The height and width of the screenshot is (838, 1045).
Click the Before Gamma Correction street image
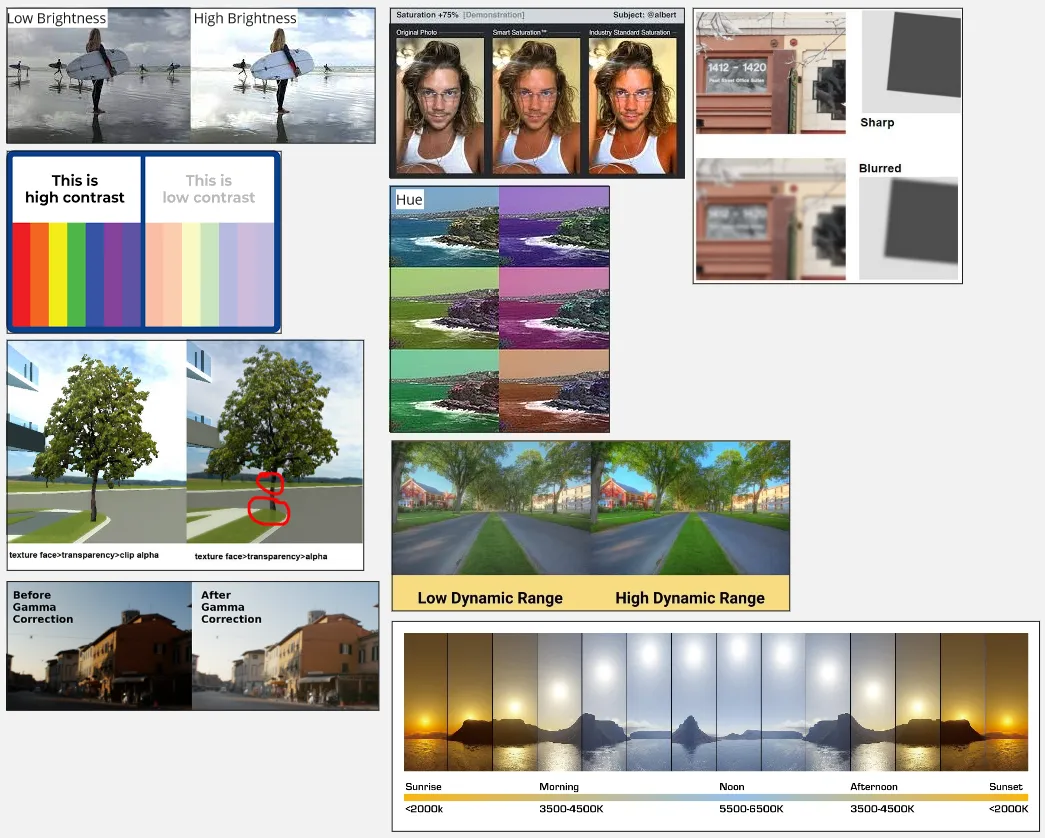97,645
